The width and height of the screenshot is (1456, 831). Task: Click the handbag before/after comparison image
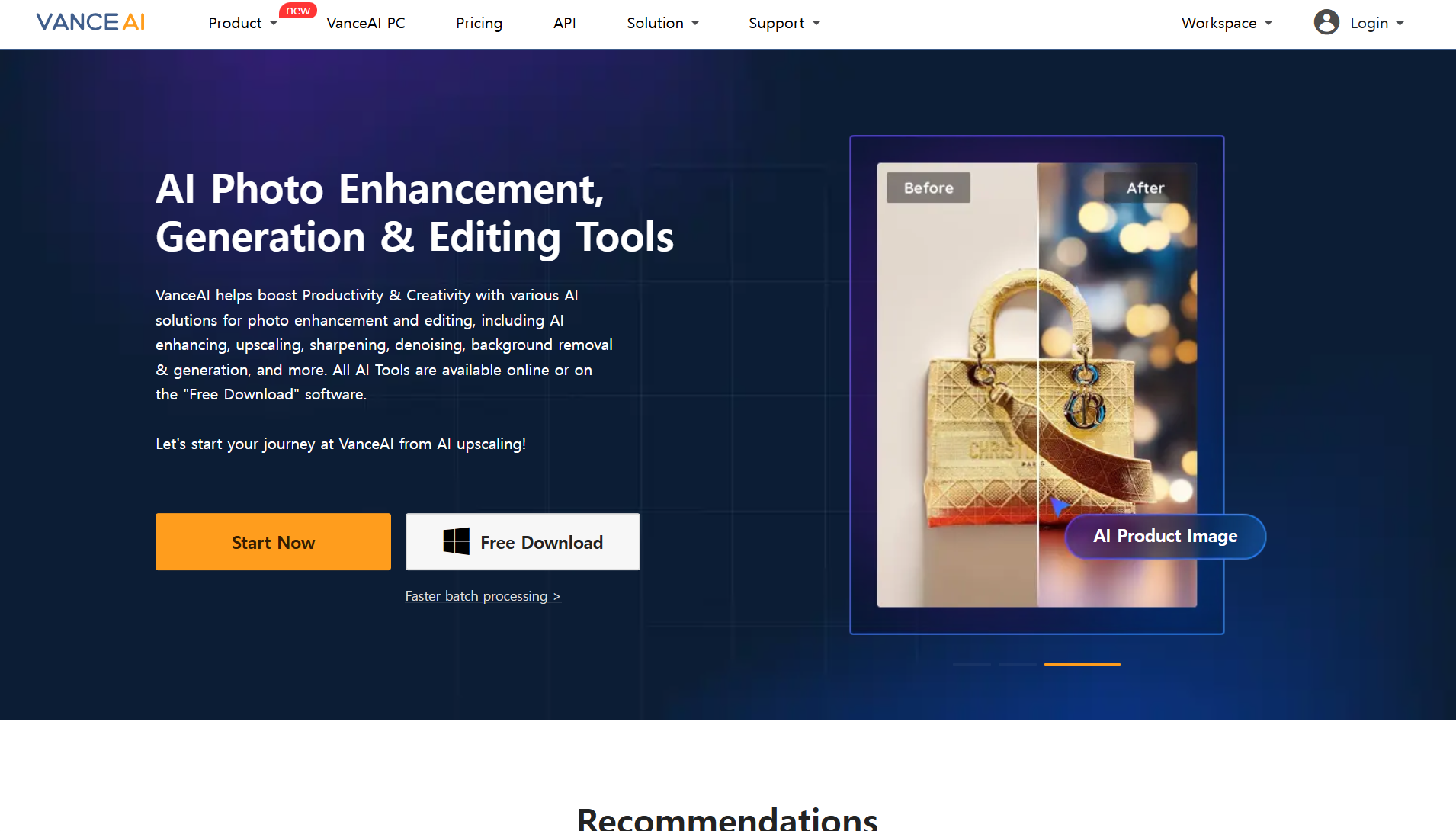click(x=1037, y=385)
